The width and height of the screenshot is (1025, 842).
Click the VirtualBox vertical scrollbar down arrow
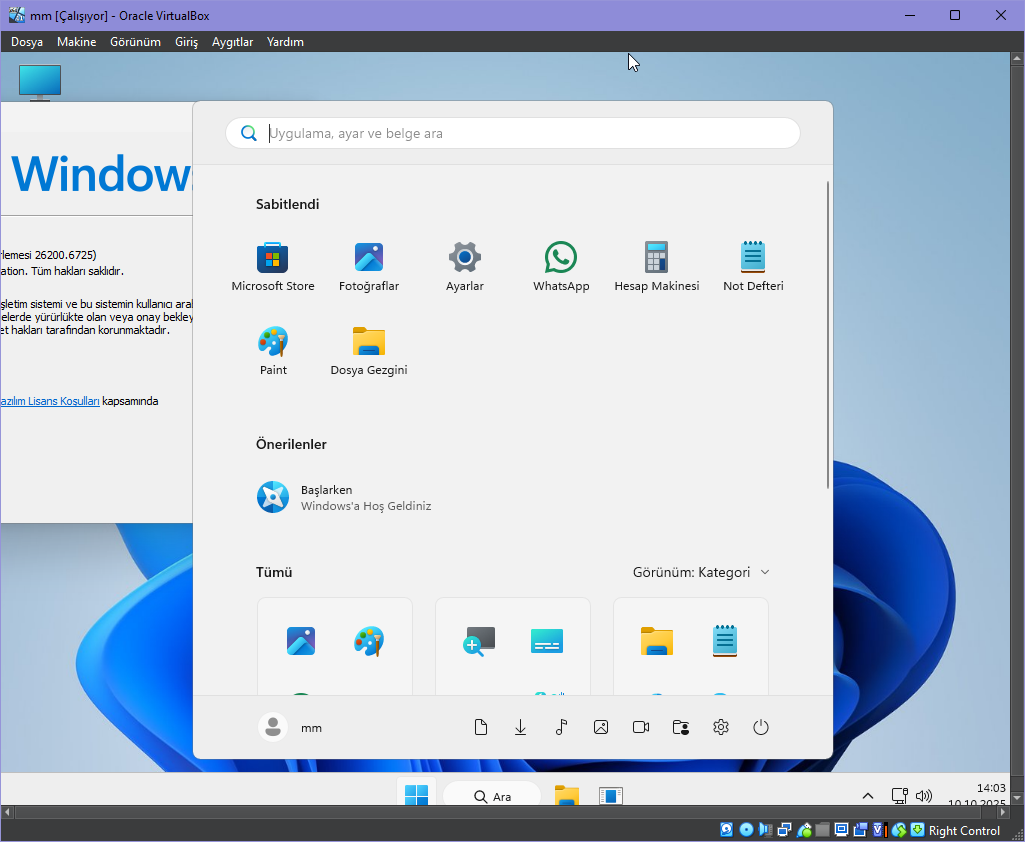pyautogui.click(x=1017, y=798)
